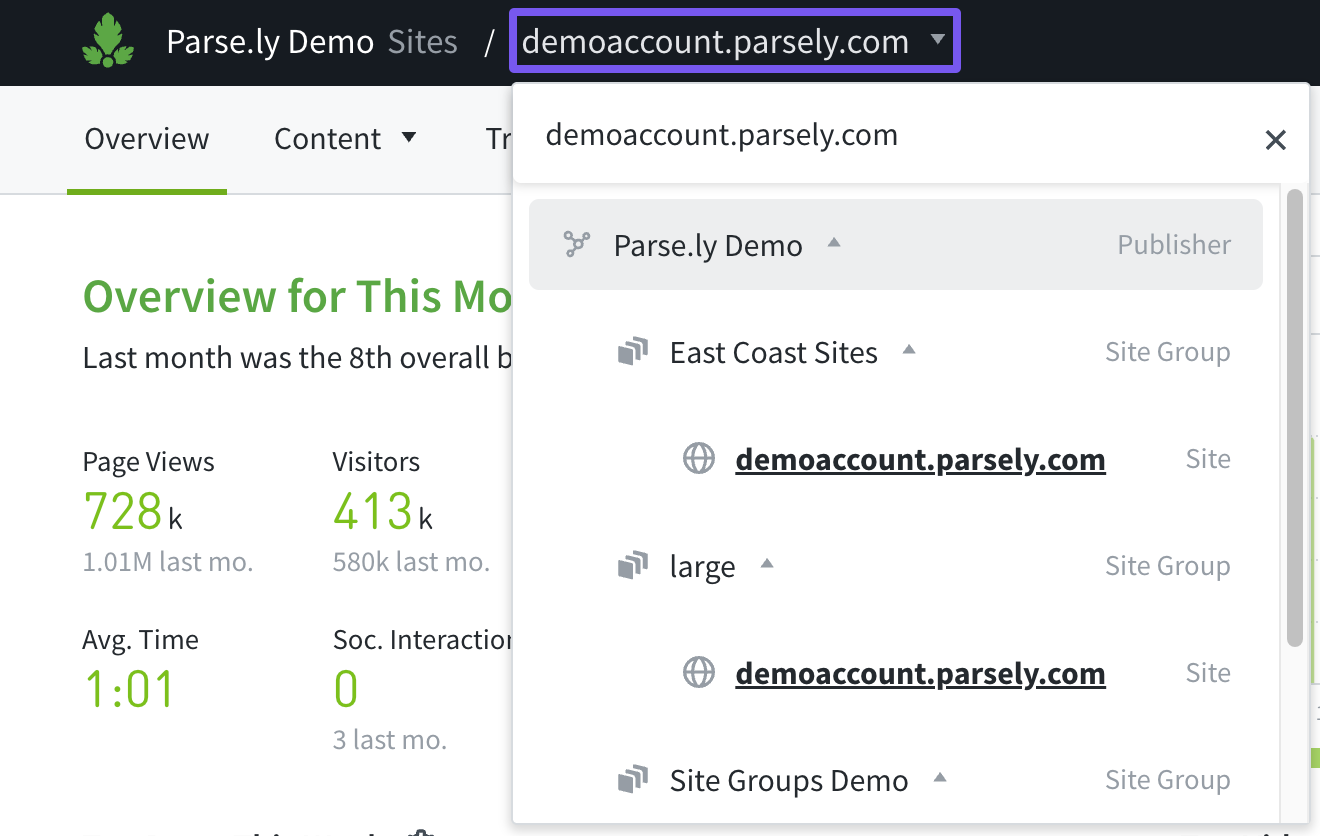This screenshot has height=836, width=1320.
Task: Open the Content dropdown arrow
Action: pos(409,137)
